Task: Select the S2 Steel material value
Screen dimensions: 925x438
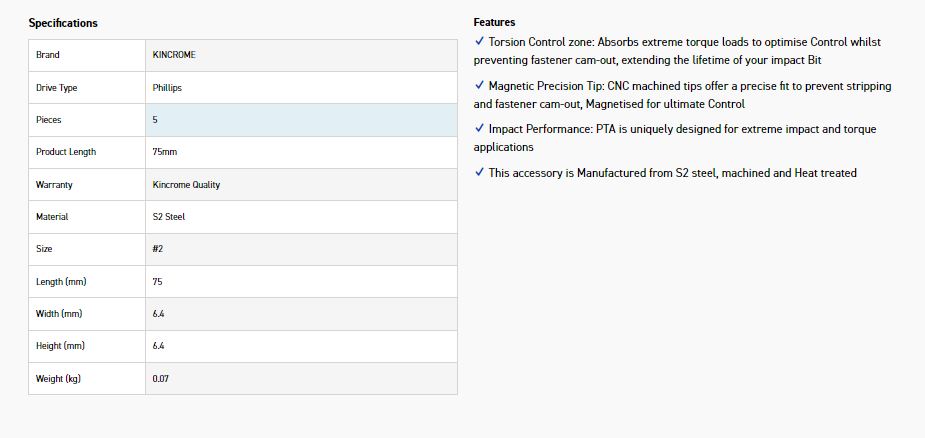Action: click(x=168, y=217)
